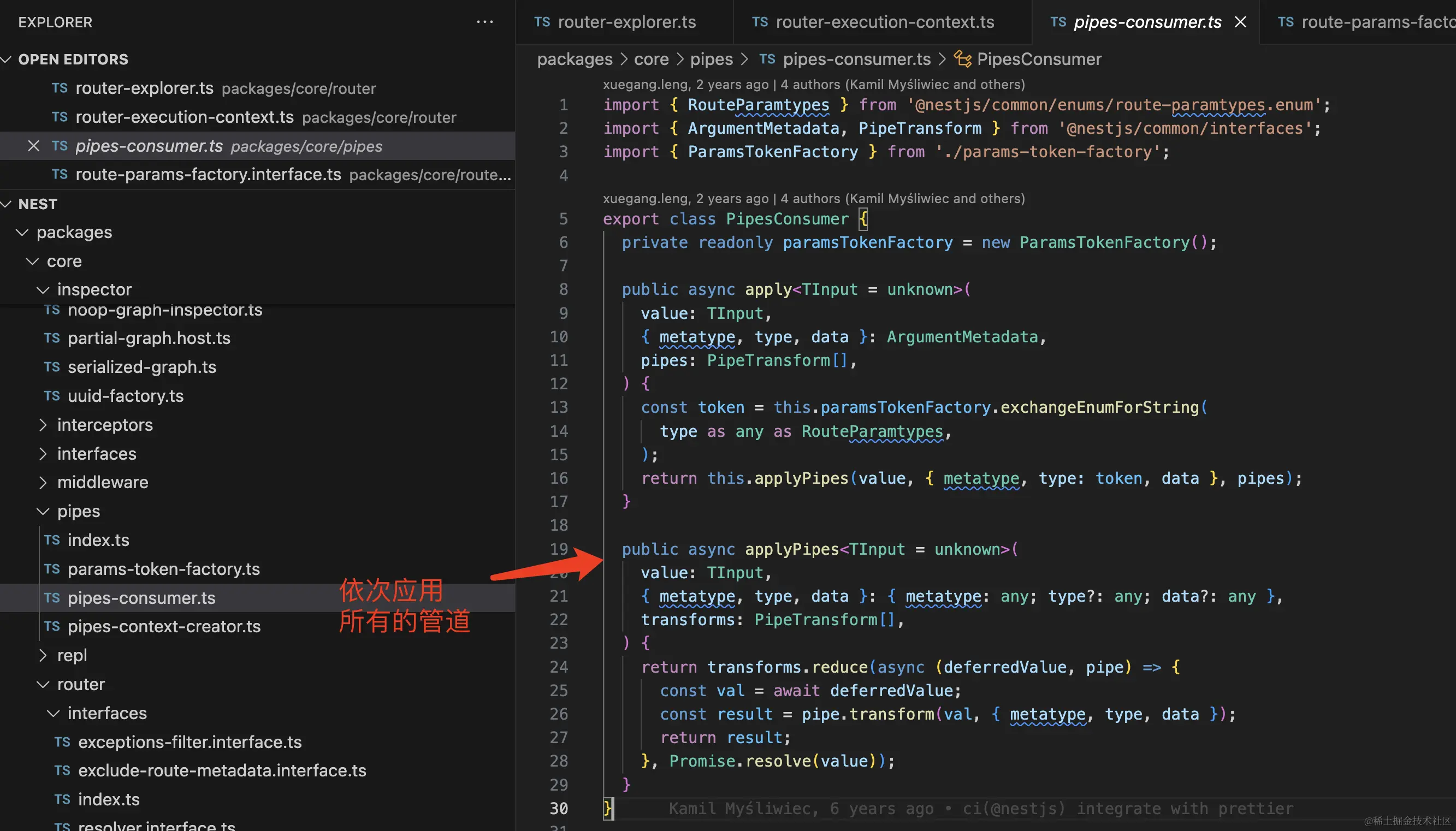The width and height of the screenshot is (1456, 831).
Task: Collapse the inspector folder
Action: [43, 289]
